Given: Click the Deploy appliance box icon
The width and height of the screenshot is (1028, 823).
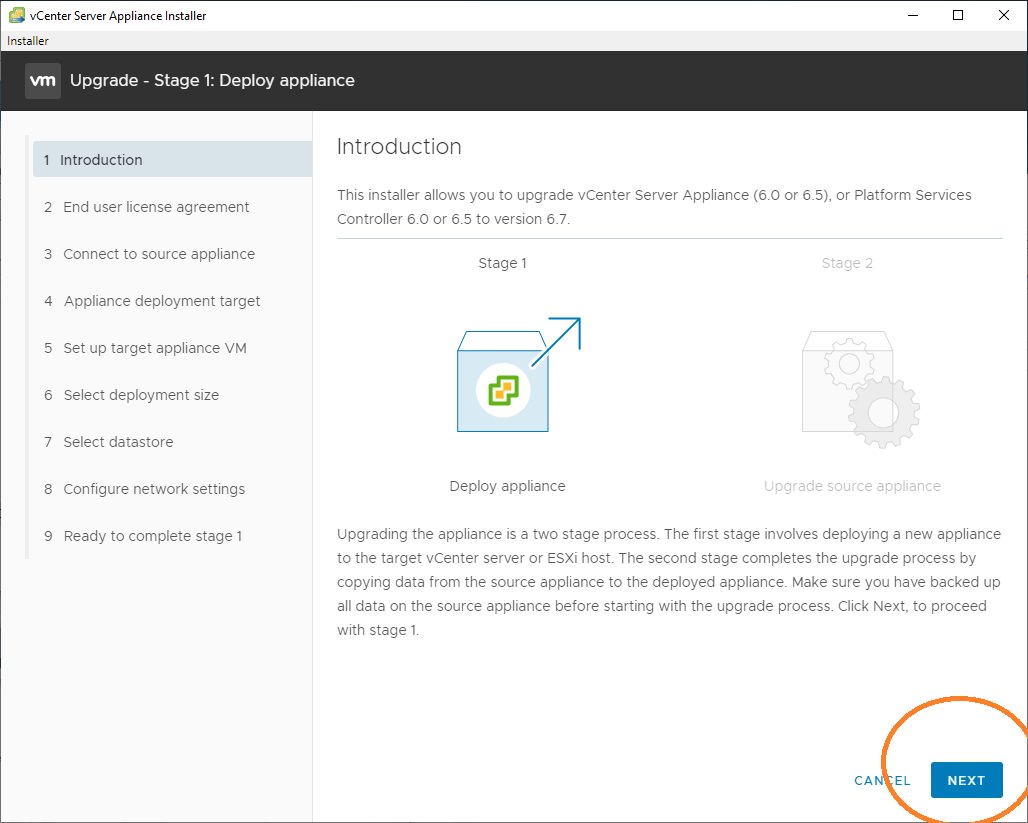Looking at the screenshot, I should pos(502,382).
